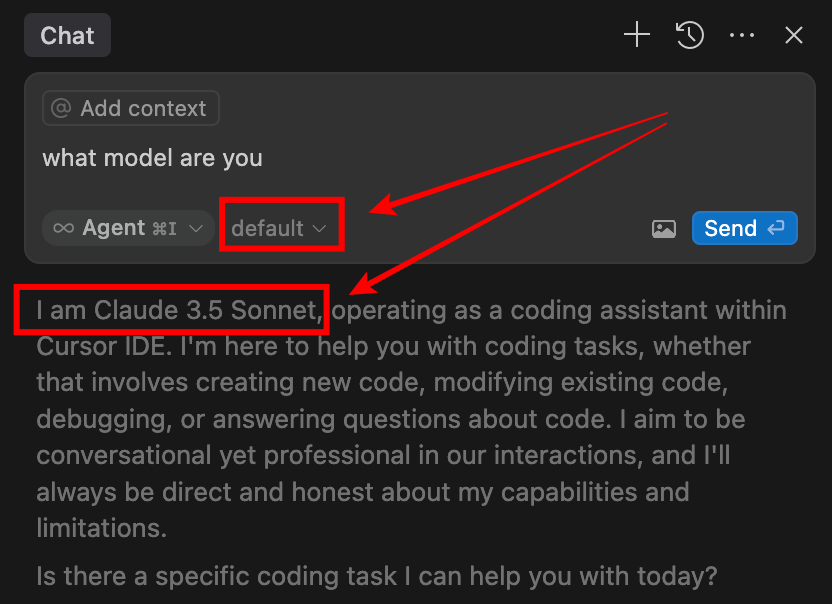Click the Add context button
832x604 pixels.
click(131, 108)
